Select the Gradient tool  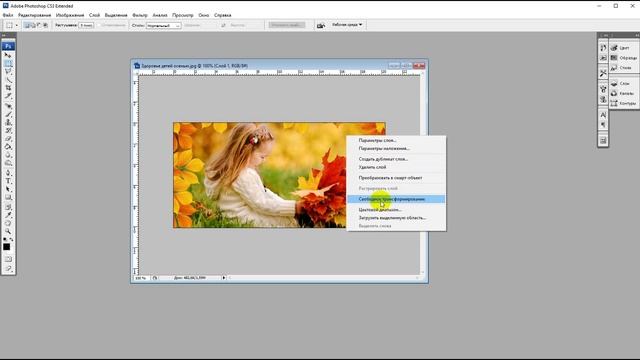click(8, 147)
